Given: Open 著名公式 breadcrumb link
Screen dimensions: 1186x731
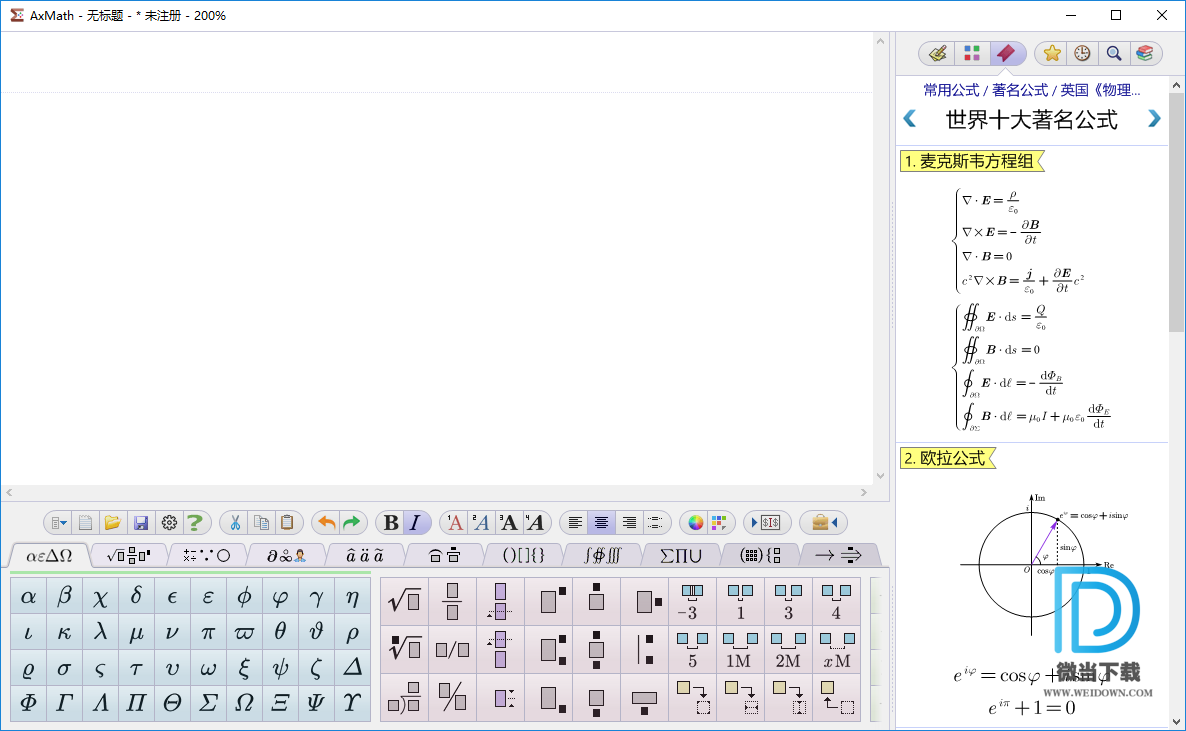Looking at the screenshot, I should (x=1020, y=90).
